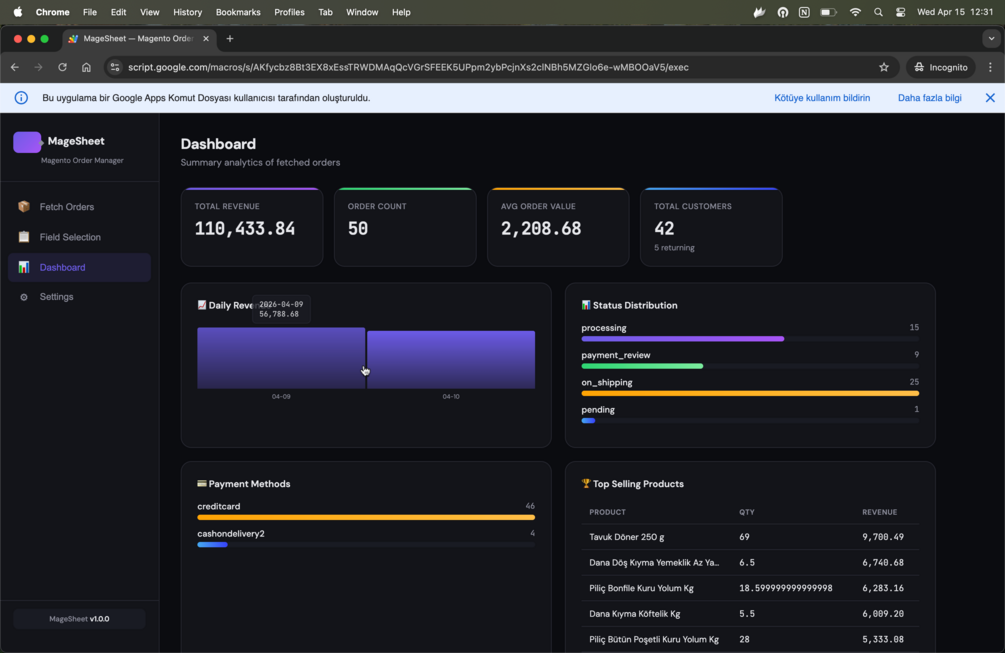View site information in the address bar
1005x653 pixels.
pyautogui.click(x=115, y=67)
